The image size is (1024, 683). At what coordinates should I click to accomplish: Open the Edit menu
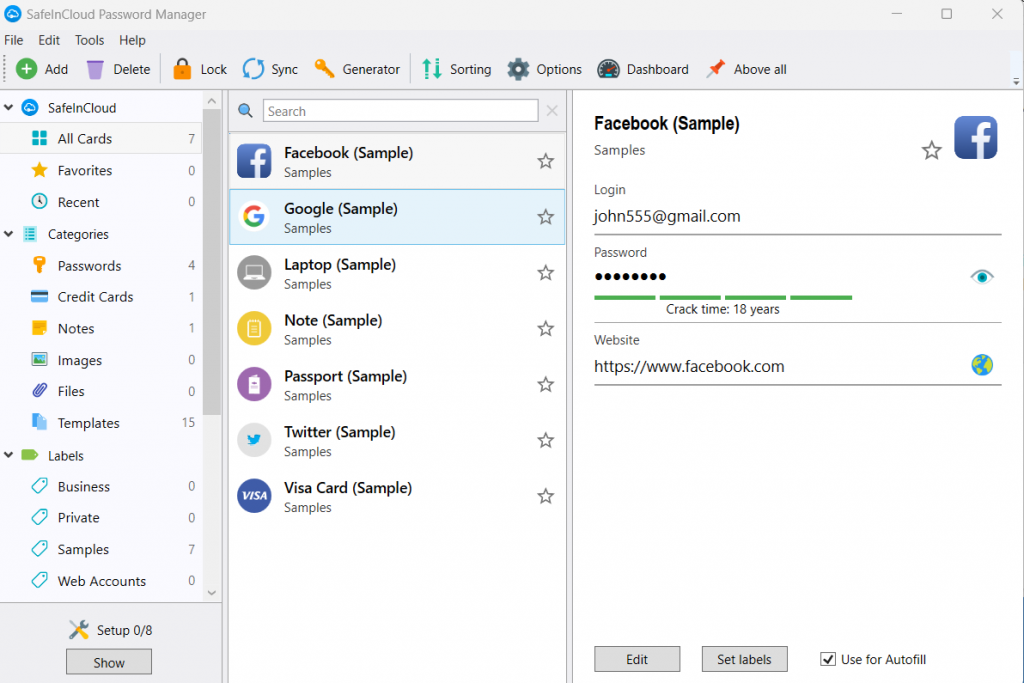tap(48, 40)
